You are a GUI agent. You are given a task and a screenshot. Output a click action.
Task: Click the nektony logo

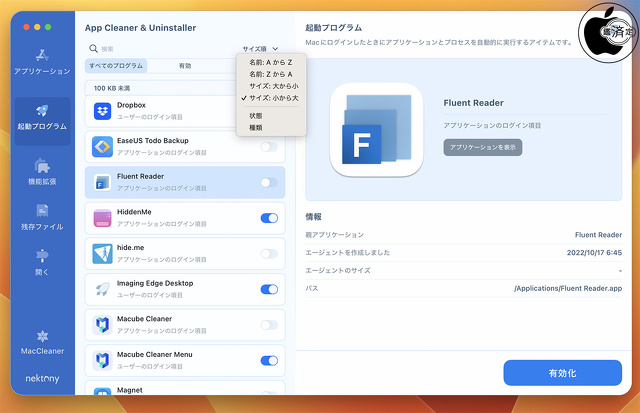pos(42,378)
